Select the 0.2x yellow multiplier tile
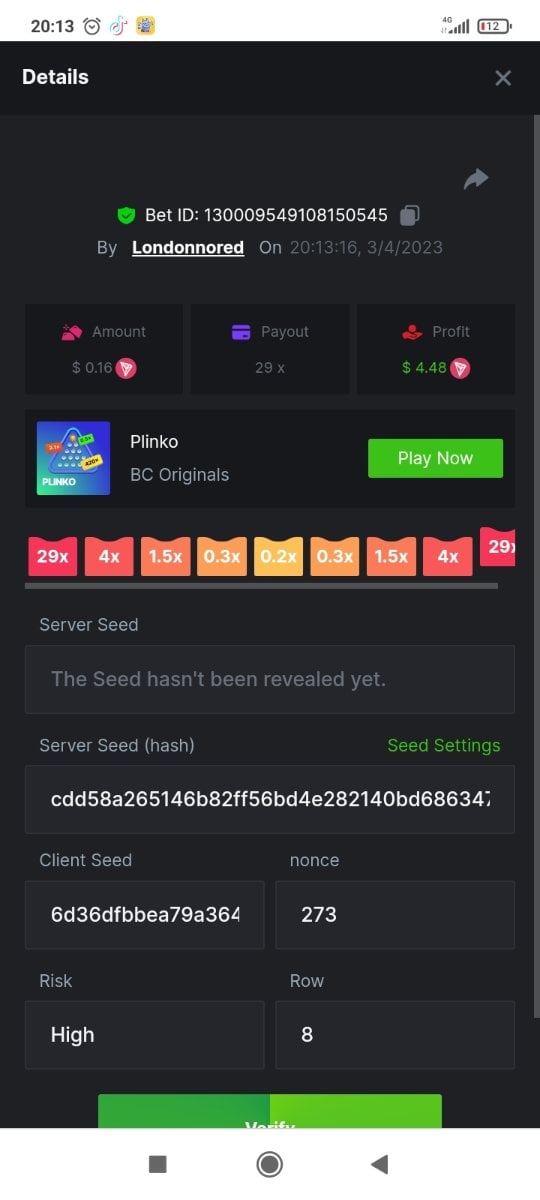 279,556
